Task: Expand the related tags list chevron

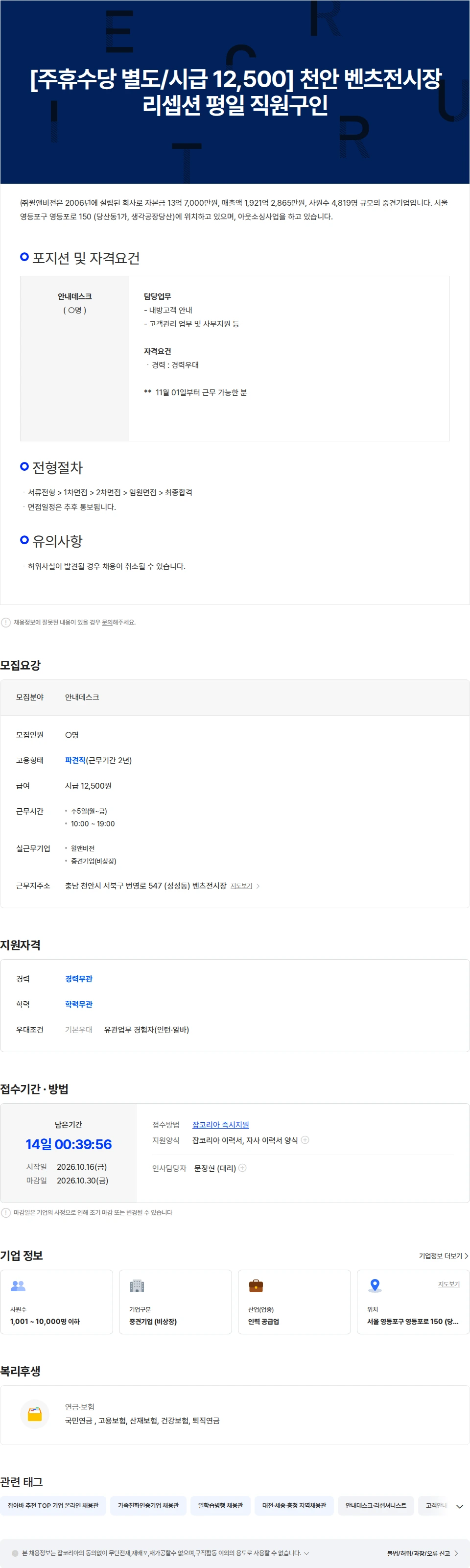Action: (460, 1506)
